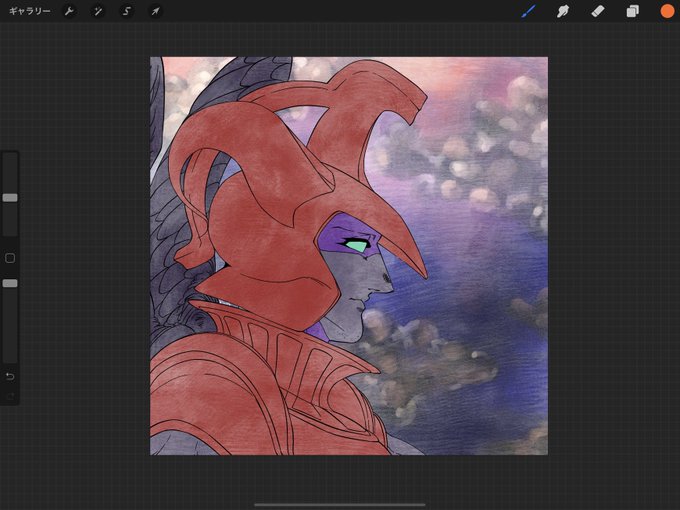Activate the Transform arrow tool
This screenshot has width=680, height=510.
click(x=155, y=11)
